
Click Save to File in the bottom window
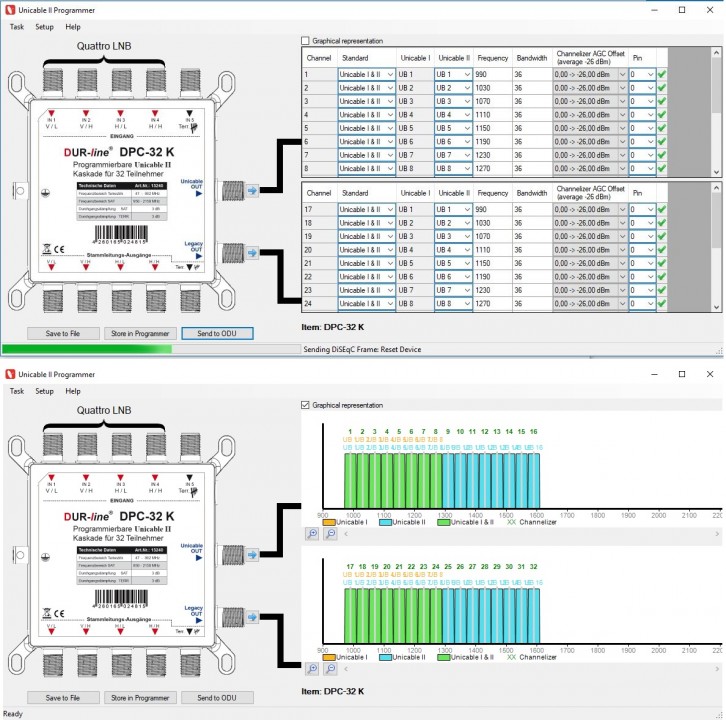(x=56, y=697)
